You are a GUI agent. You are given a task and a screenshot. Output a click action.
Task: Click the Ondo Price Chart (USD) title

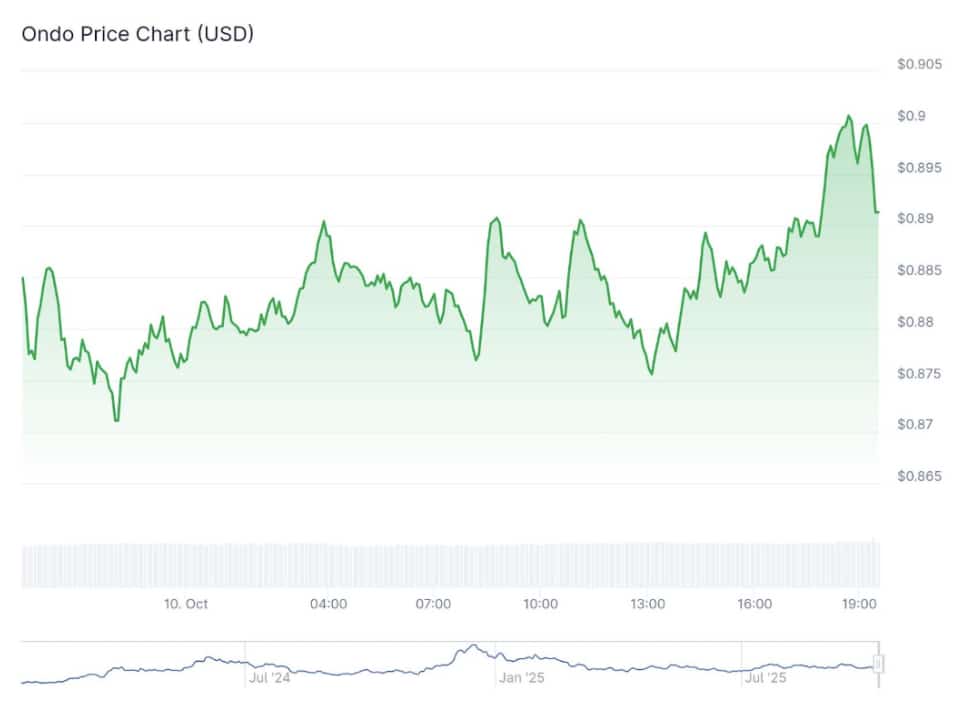138,34
